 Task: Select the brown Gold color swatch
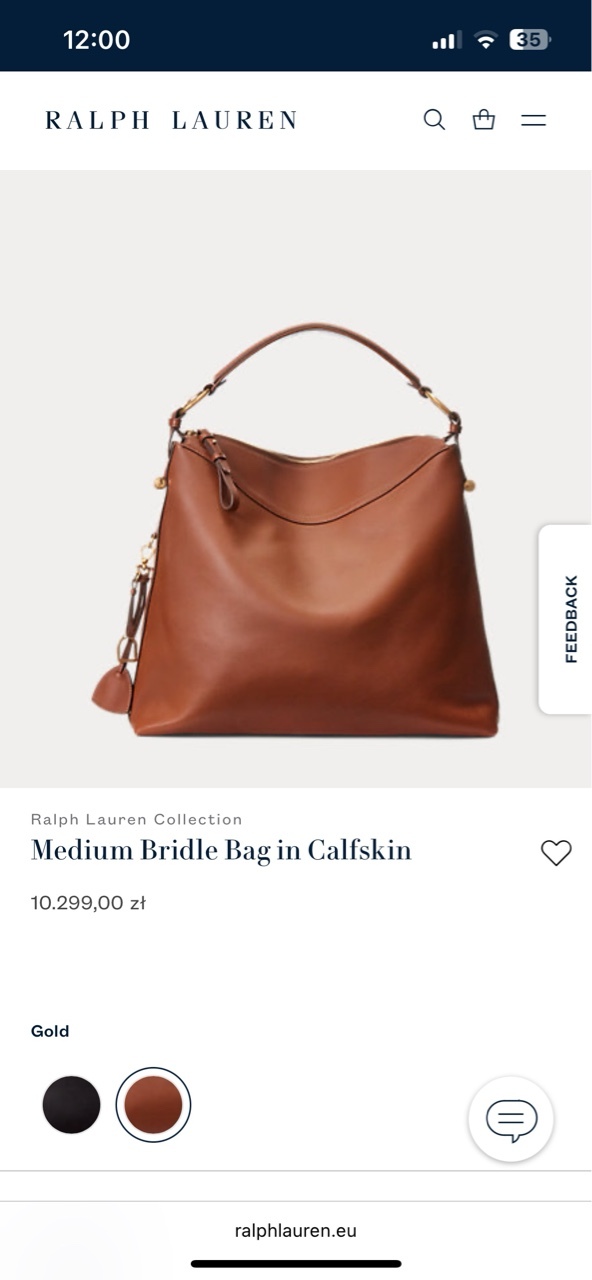point(153,1105)
